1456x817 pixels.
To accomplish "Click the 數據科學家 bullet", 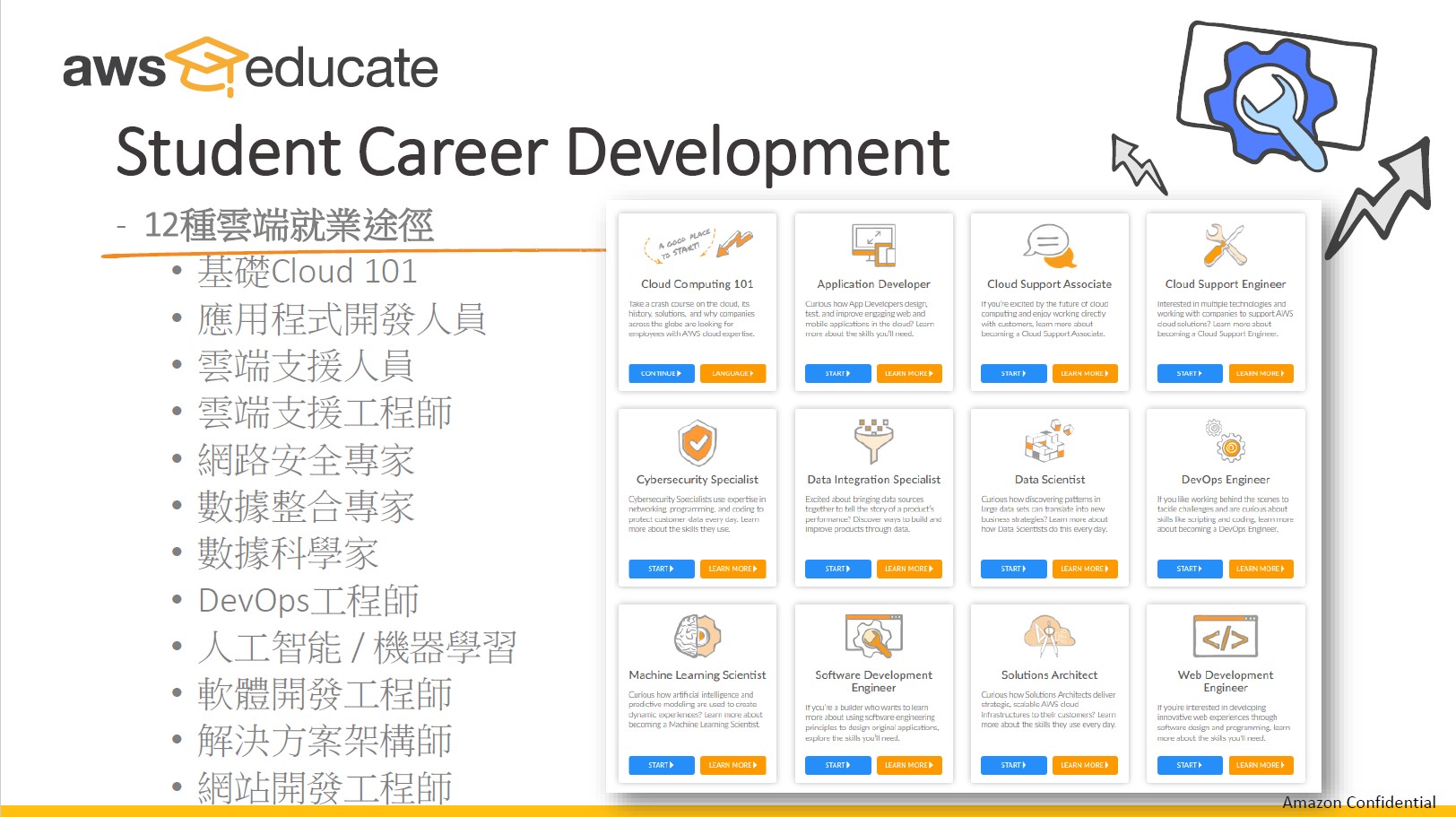I will coord(288,553).
